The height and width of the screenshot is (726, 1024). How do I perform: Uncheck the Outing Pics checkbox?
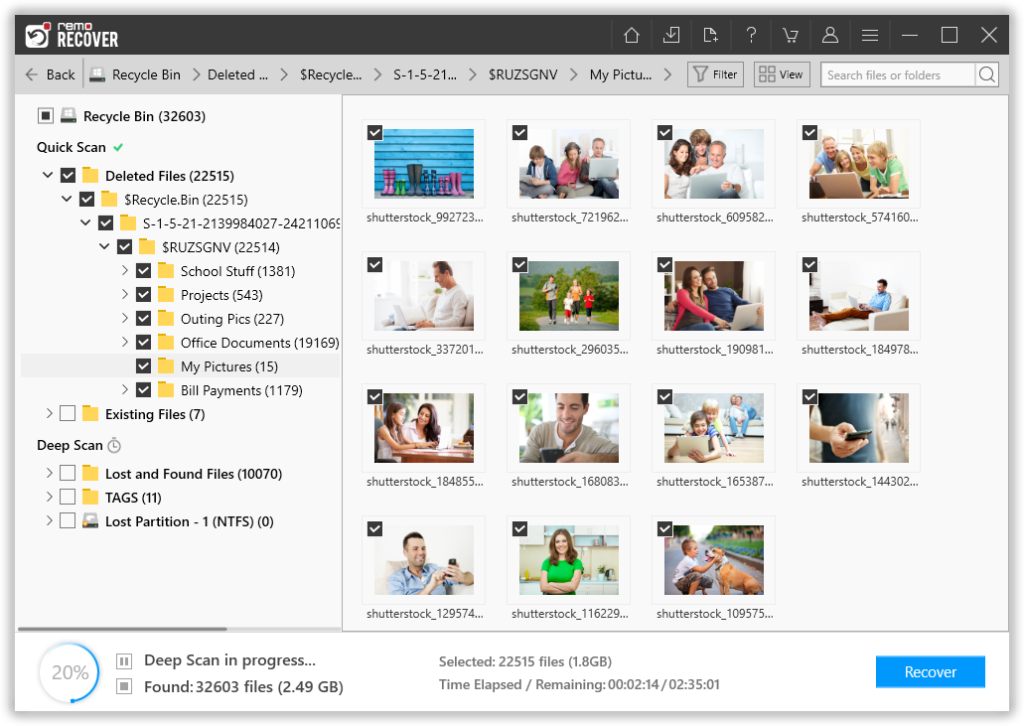pos(144,319)
